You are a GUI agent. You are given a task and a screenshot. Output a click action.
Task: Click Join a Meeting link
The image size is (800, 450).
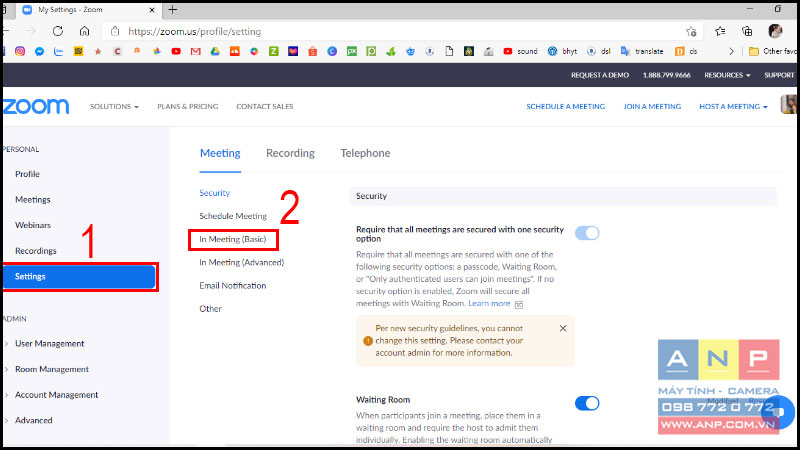click(x=652, y=107)
